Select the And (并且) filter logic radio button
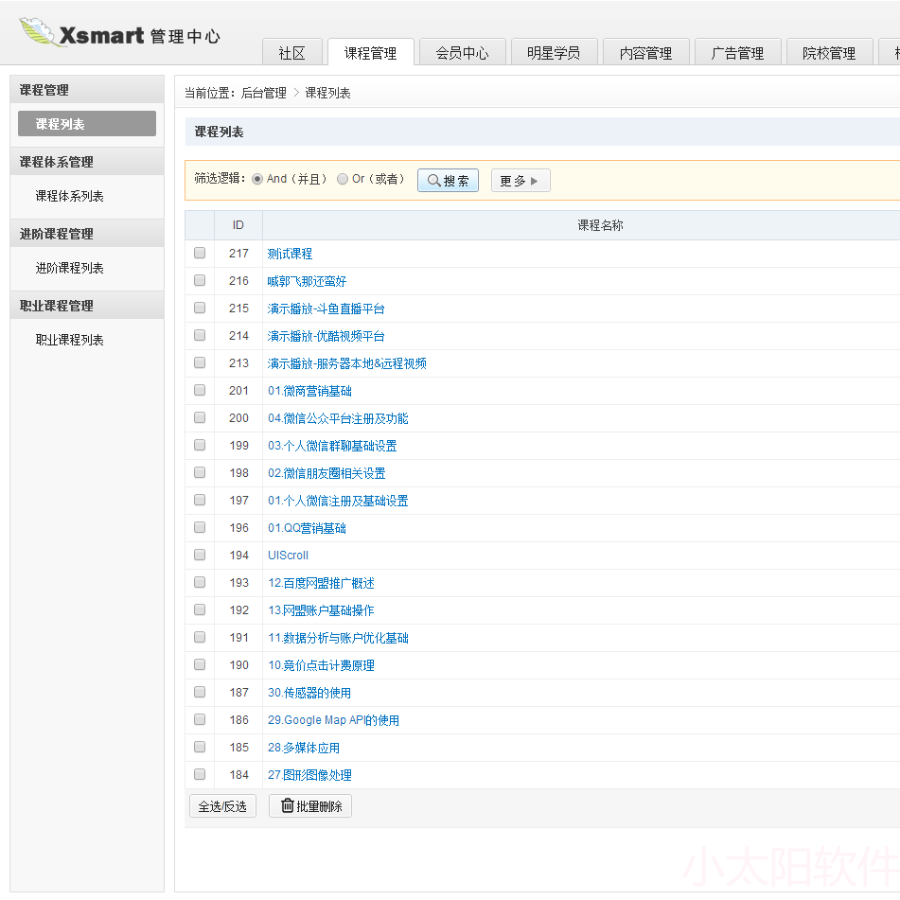This screenshot has width=900, height=900. pyautogui.click(x=258, y=179)
